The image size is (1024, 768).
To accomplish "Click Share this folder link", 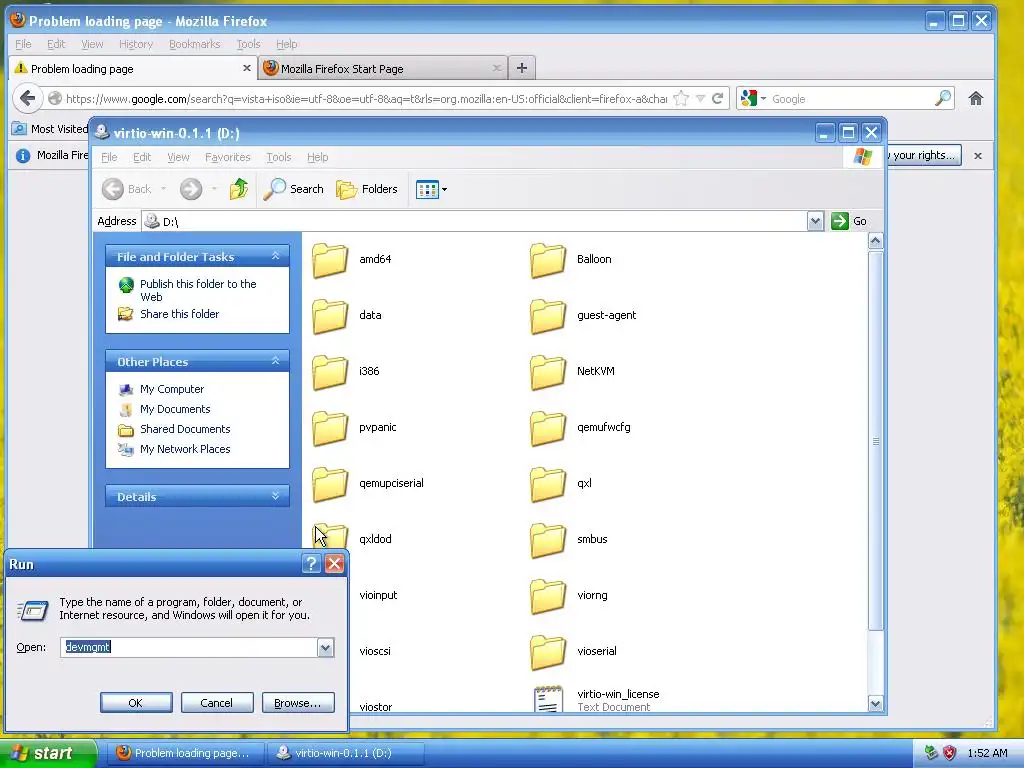I will pyautogui.click(x=180, y=314).
